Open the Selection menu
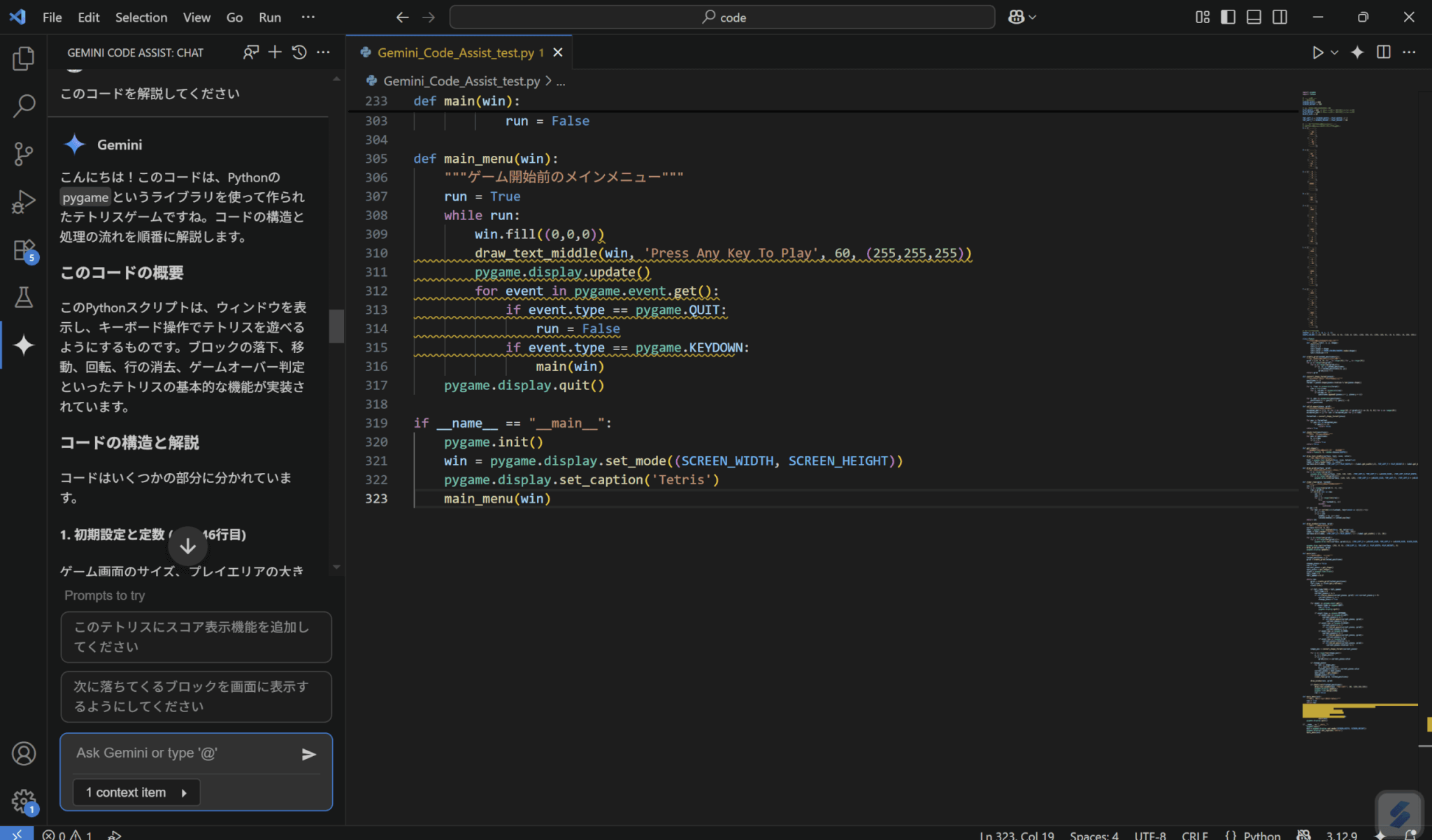 141,17
